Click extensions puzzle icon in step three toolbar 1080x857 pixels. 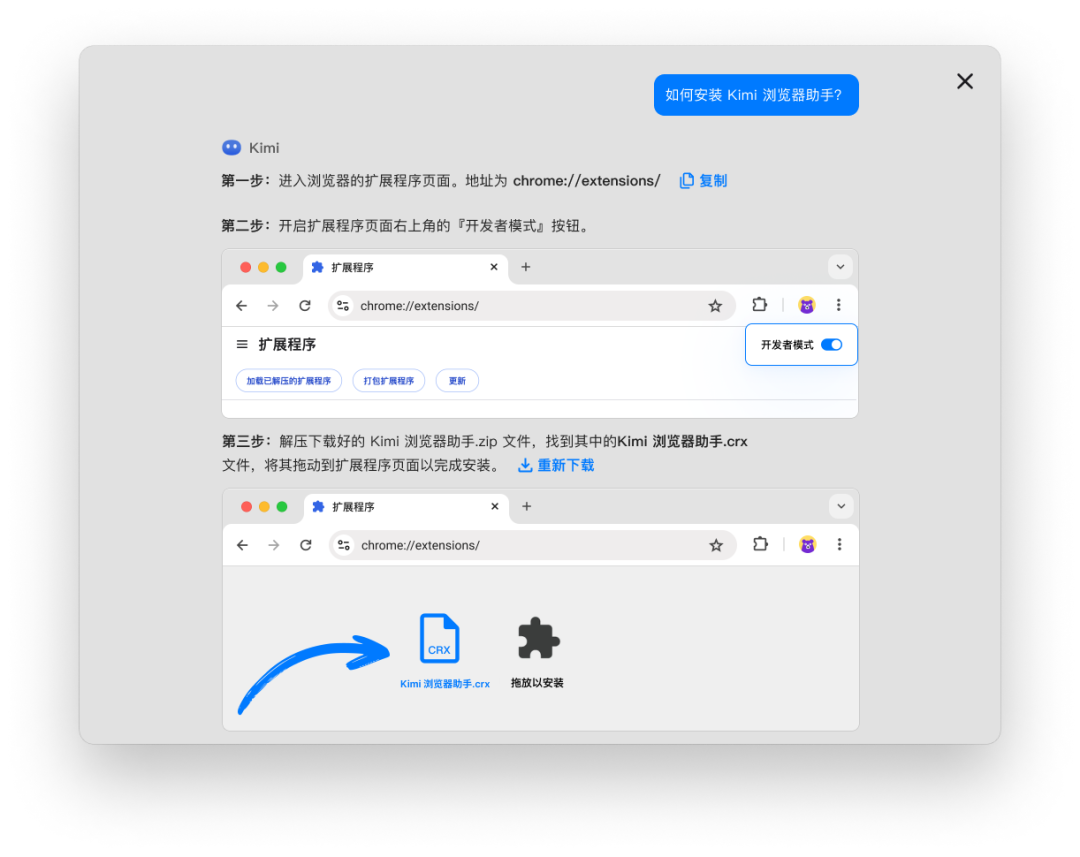point(760,544)
